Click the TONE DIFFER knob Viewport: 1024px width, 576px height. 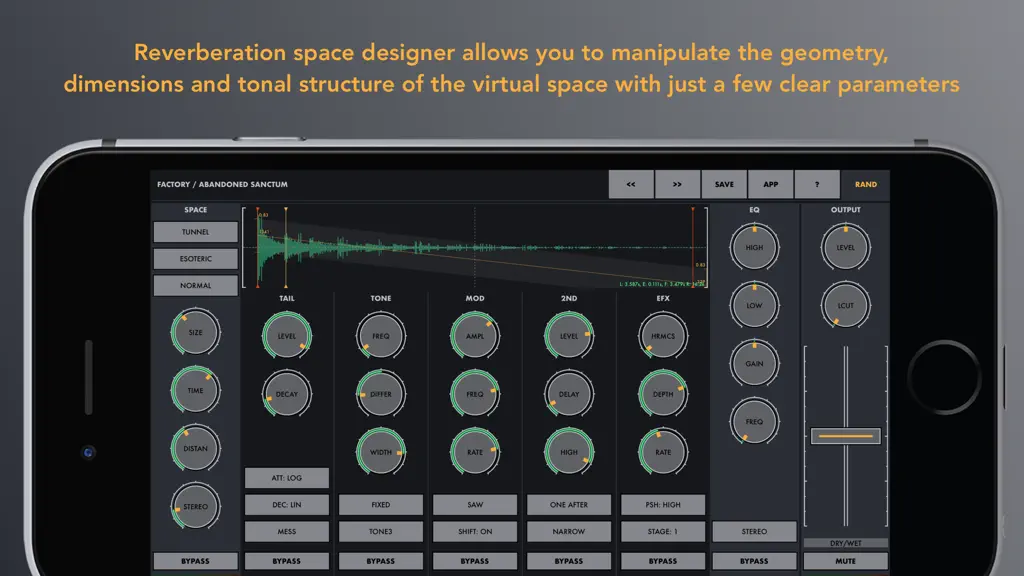[x=381, y=394]
